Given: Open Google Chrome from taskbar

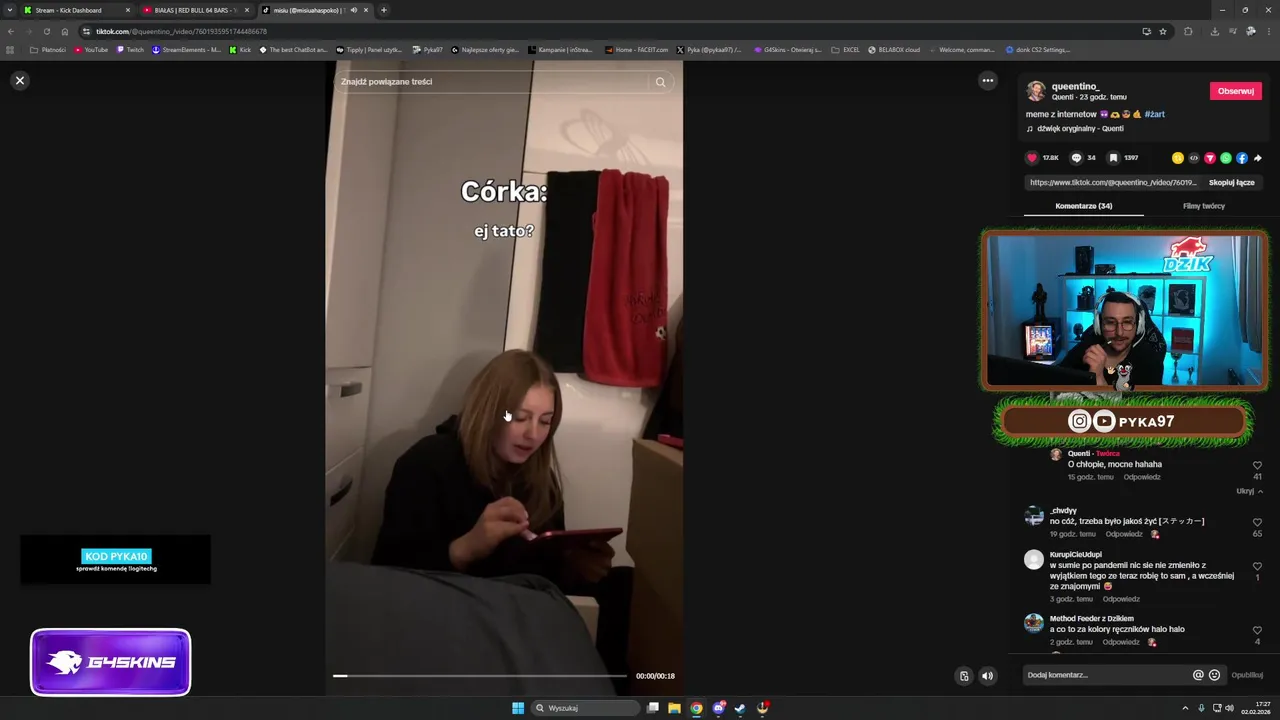Looking at the screenshot, I should (696, 708).
